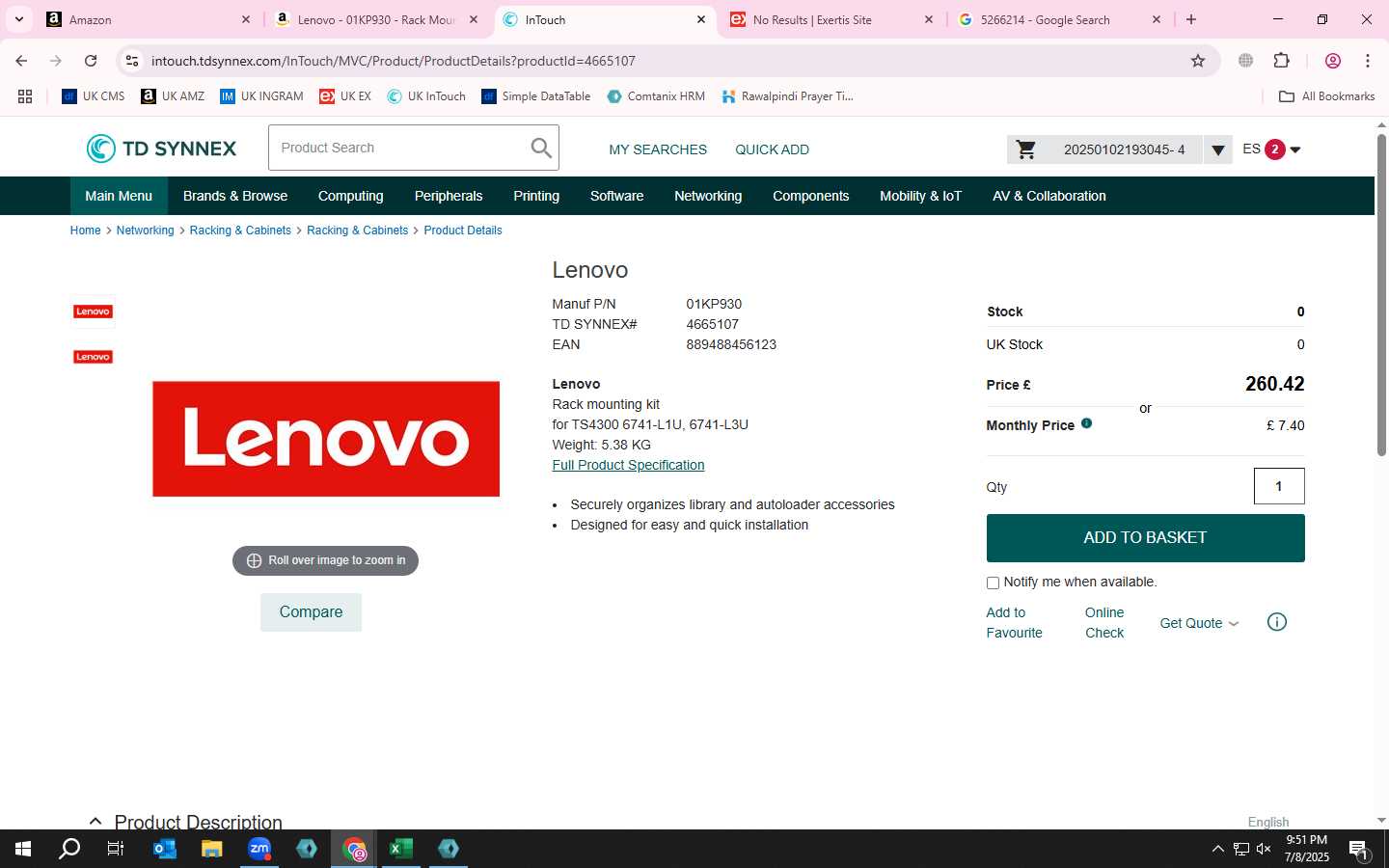1389x868 pixels.
Task: Open File Explorer from the taskbar
Action: [x=212, y=849]
